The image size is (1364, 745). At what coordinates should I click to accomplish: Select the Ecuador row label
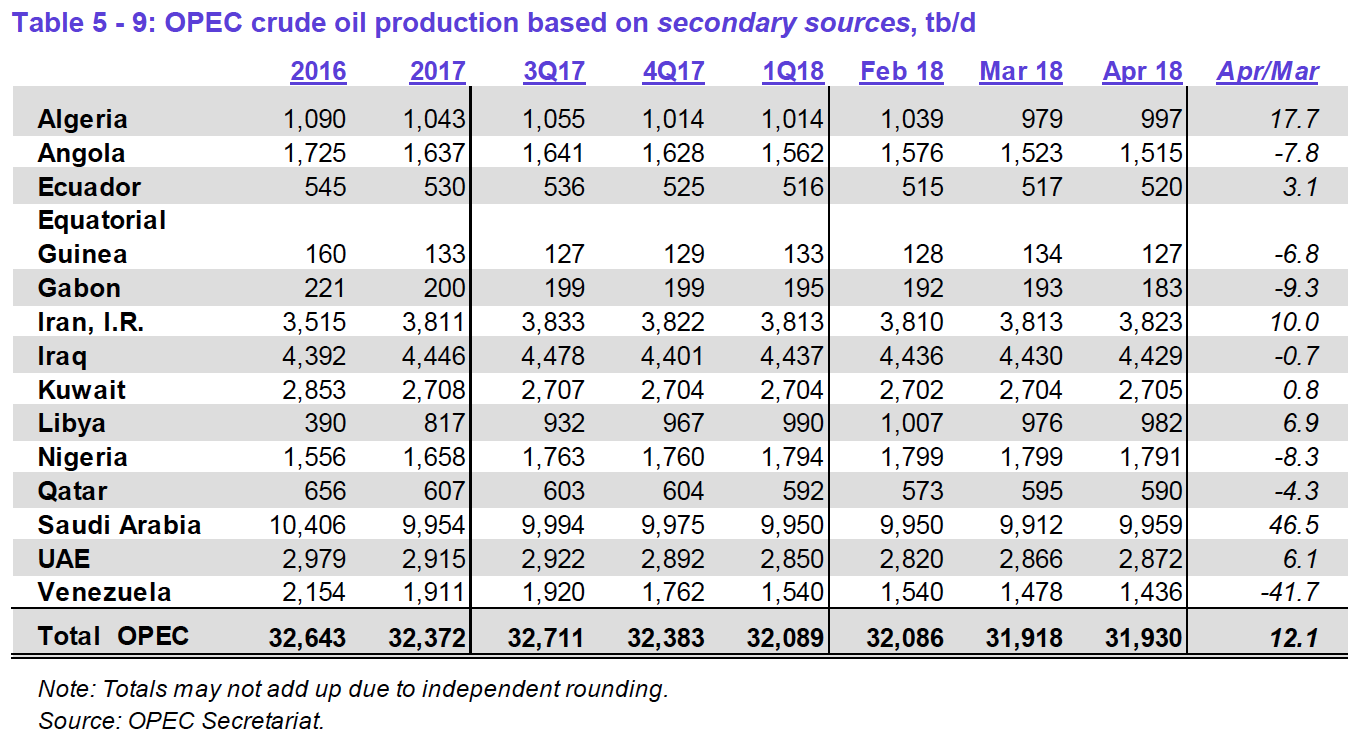[x=89, y=187]
